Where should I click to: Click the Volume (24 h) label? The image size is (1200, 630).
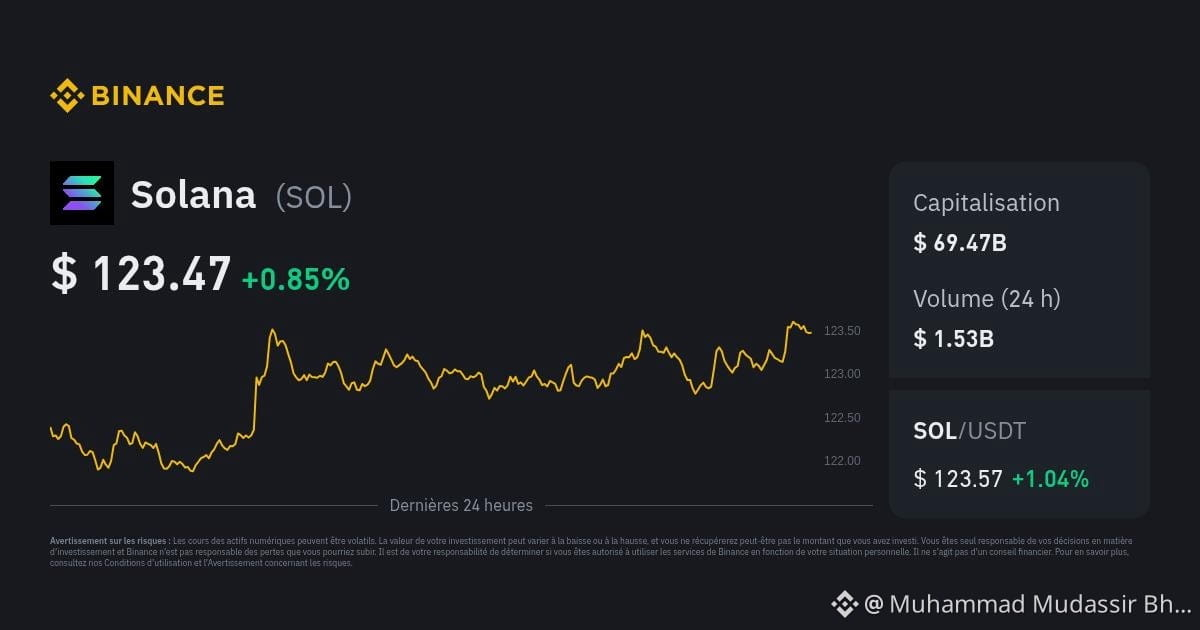tap(987, 298)
